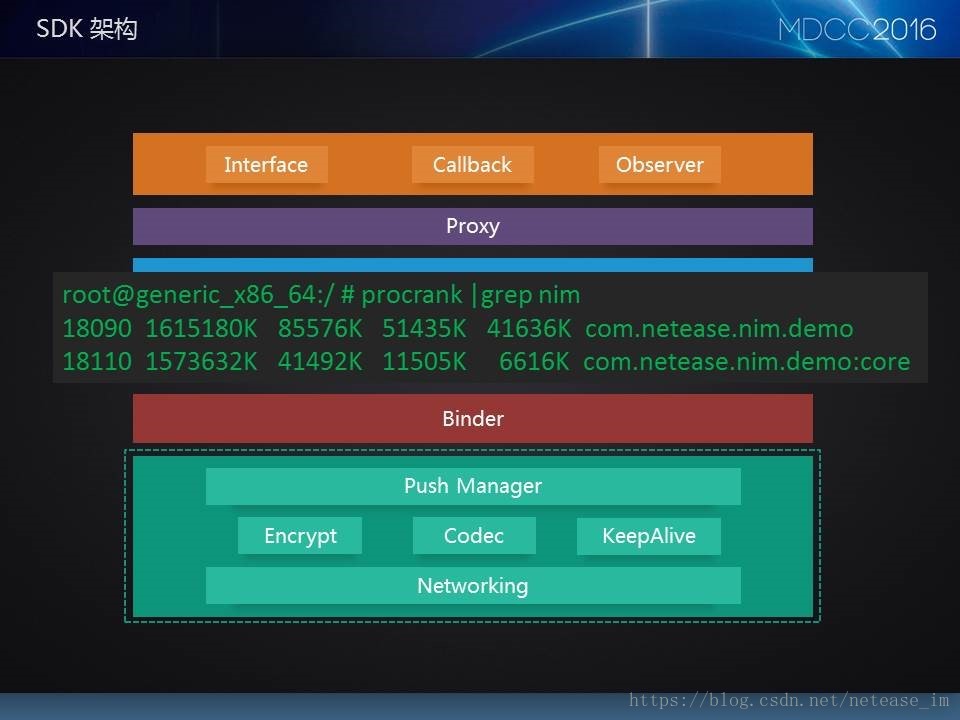Click the Encrypt module box

click(x=300, y=536)
